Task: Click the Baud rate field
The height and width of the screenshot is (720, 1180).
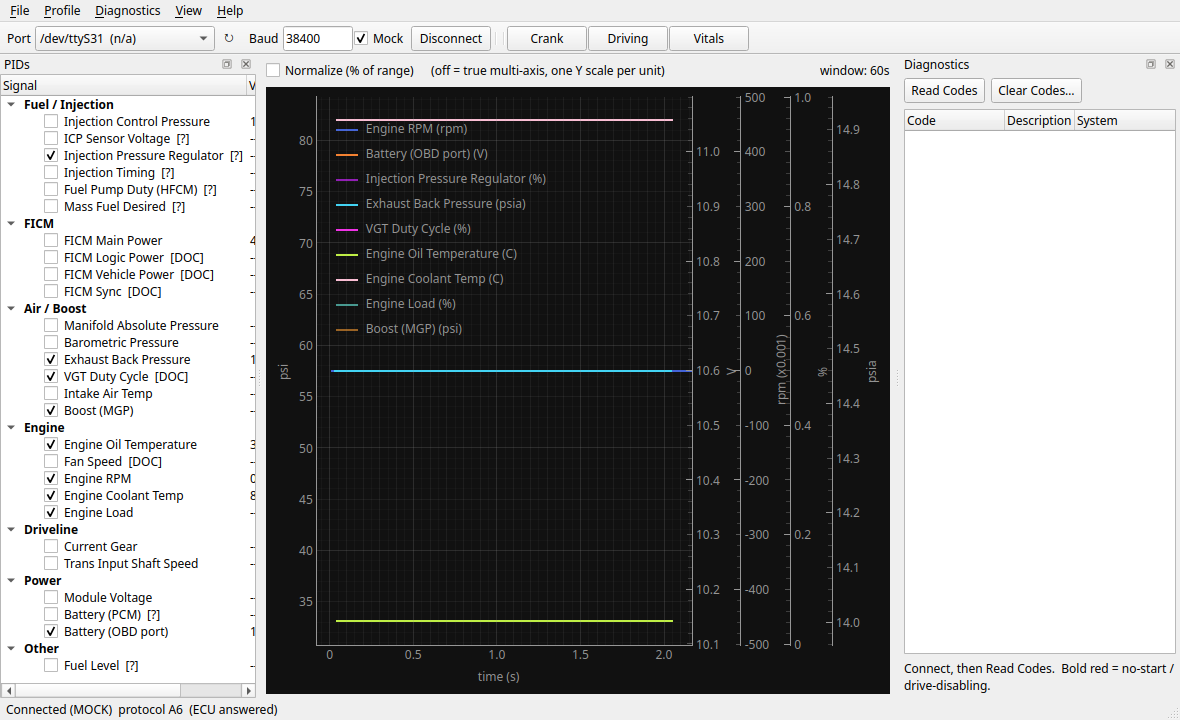Action: click(317, 38)
